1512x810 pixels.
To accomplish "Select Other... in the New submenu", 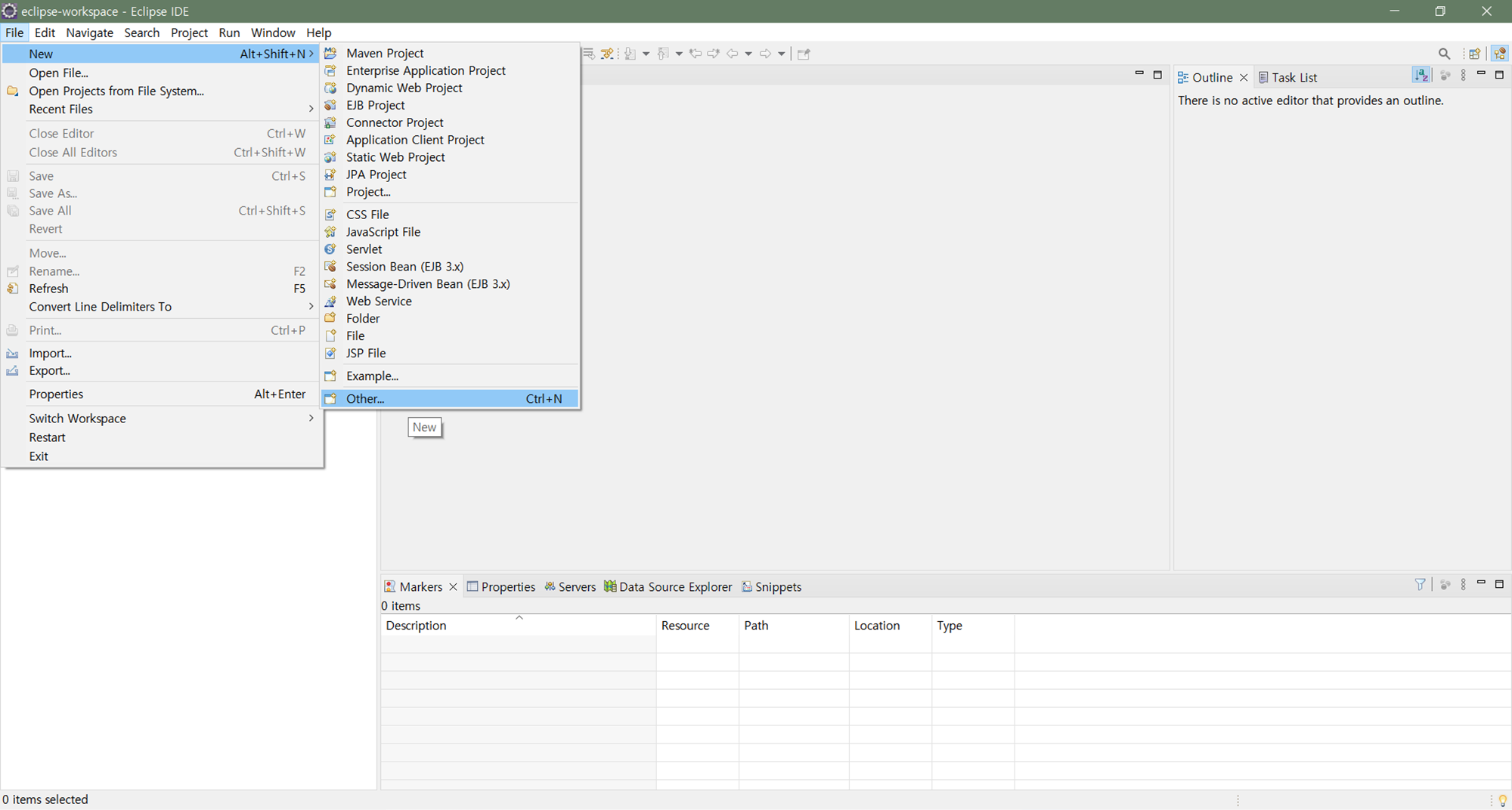I will [x=450, y=398].
